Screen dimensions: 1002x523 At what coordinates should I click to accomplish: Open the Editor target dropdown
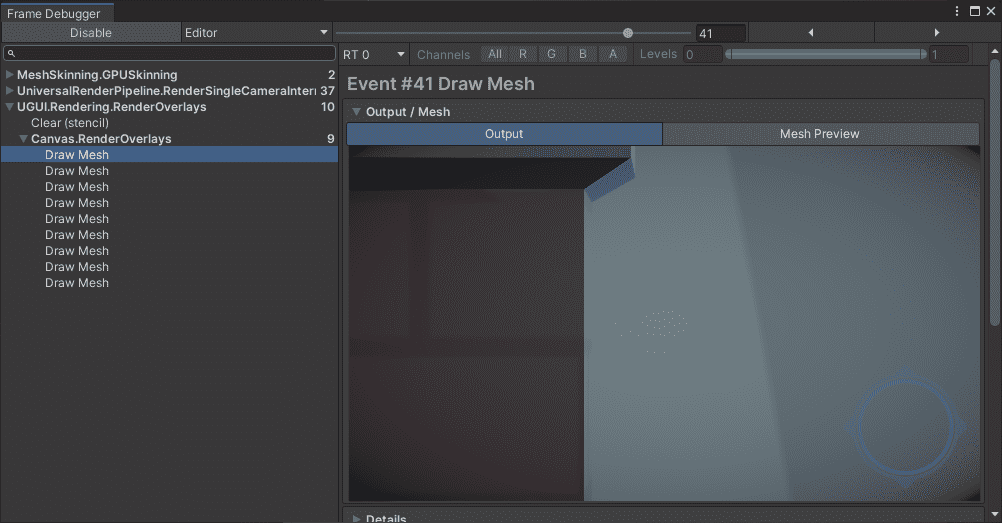pos(256,33)
